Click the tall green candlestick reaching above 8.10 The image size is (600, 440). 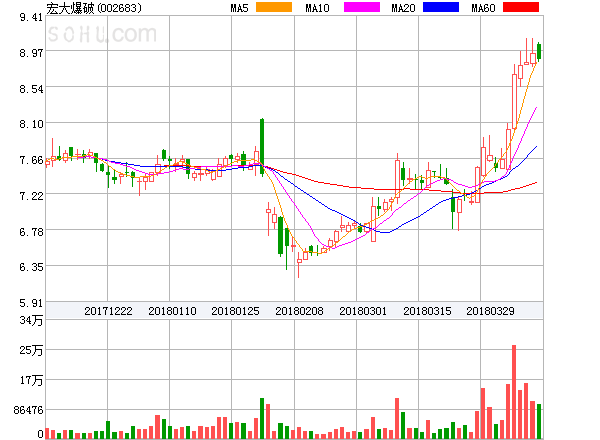coord(262,147)
